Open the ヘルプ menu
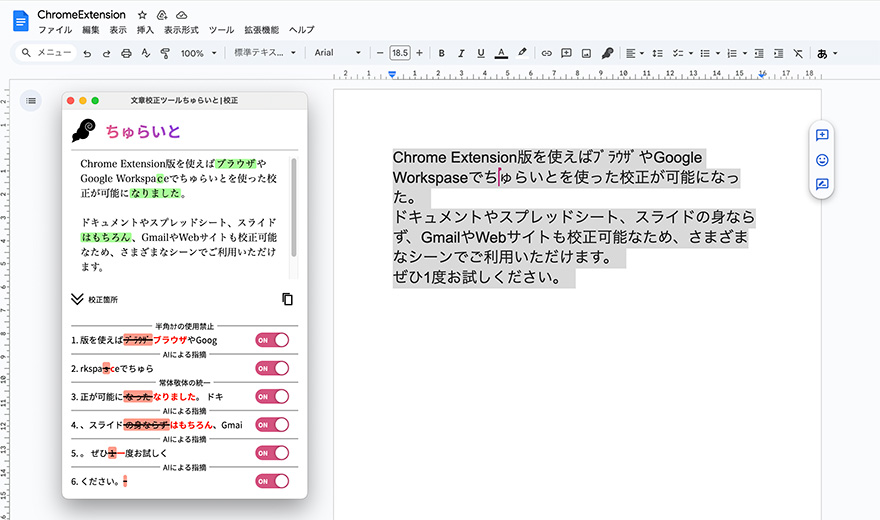Image resolution: width=880 pixels, height=520 pixels. tap(302, 30)
